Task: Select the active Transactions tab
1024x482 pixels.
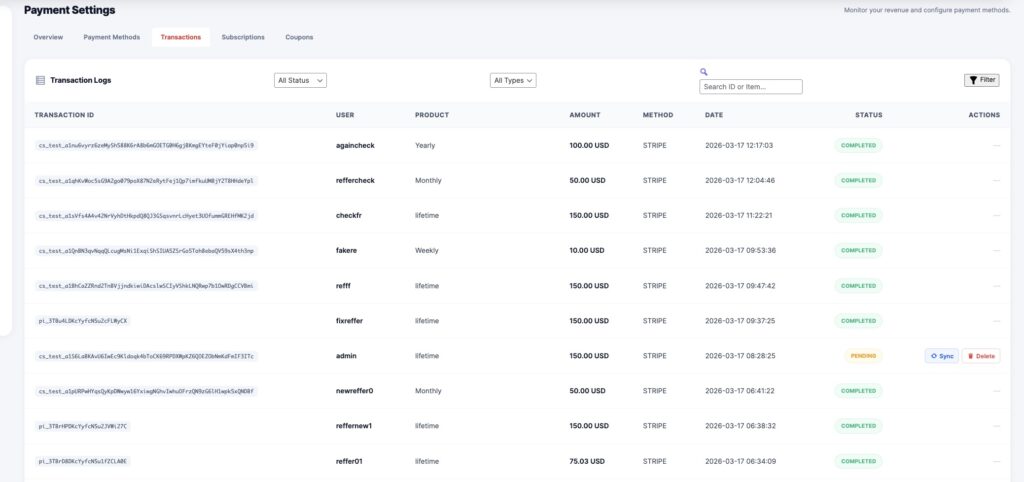Action: click(181, 37)
